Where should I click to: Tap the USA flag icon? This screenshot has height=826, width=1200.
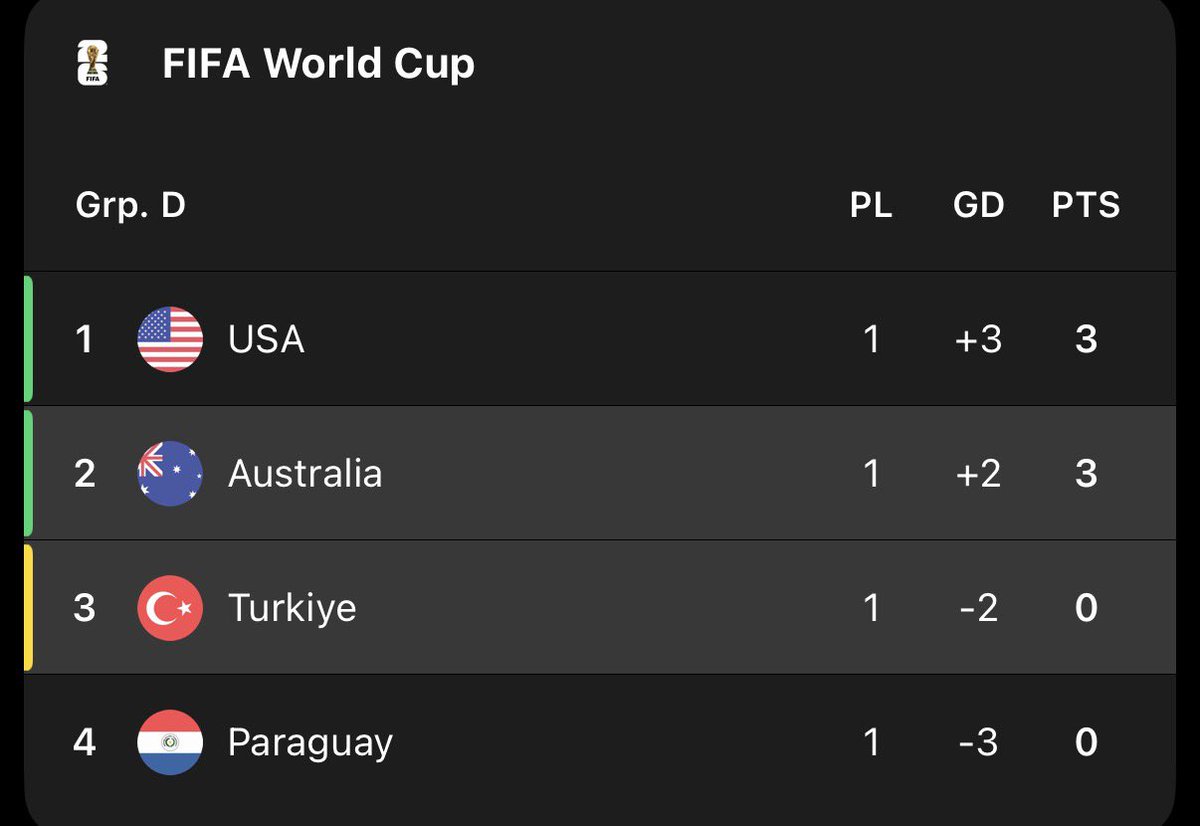(170, 339)
